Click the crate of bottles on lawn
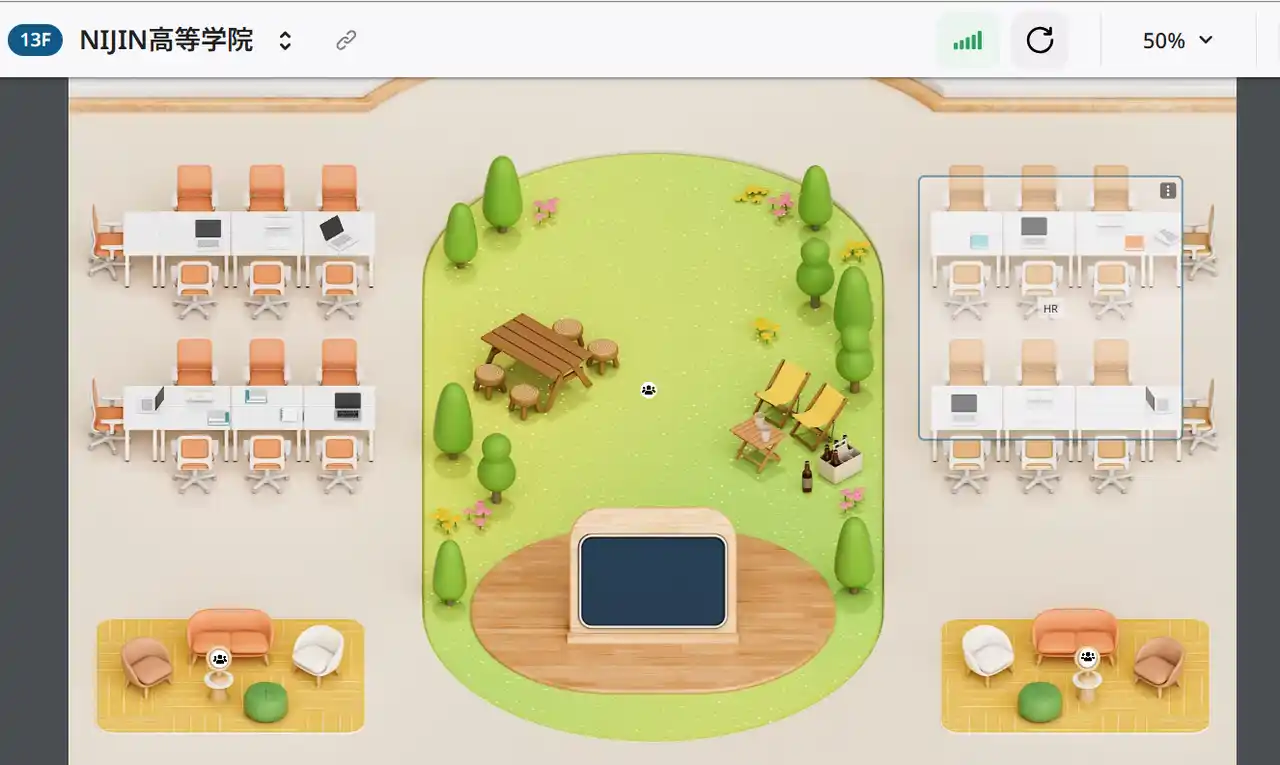Viewport: 1280px width, 765px height. (839, 461)
